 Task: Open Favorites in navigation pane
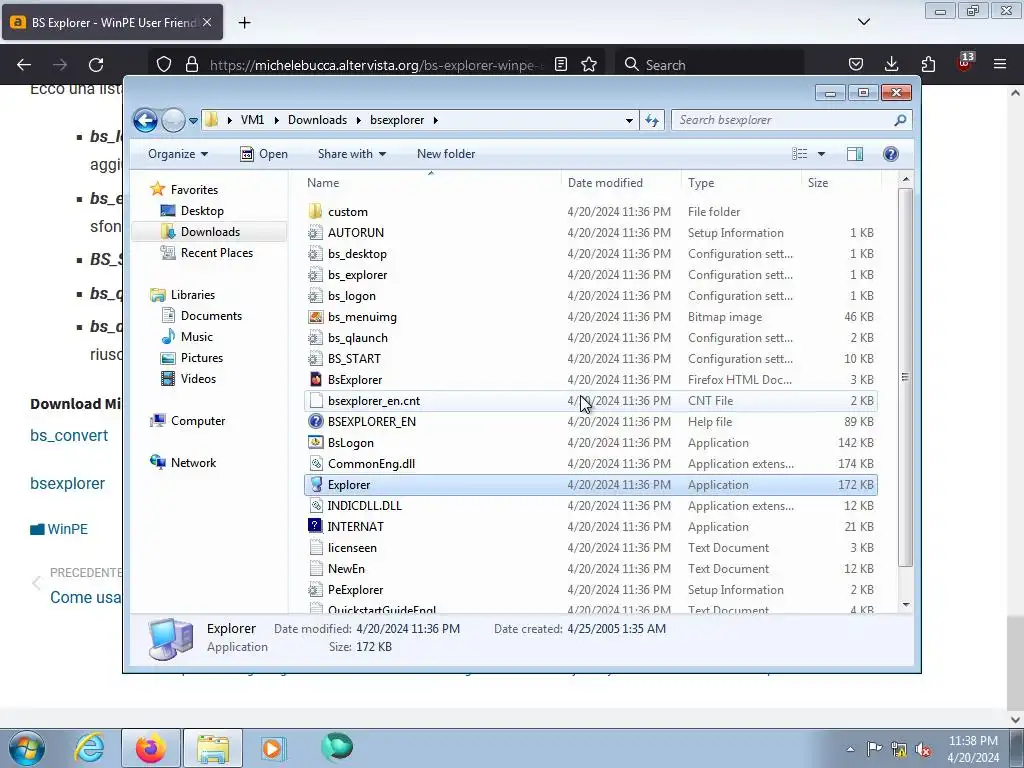pos(194,189)
